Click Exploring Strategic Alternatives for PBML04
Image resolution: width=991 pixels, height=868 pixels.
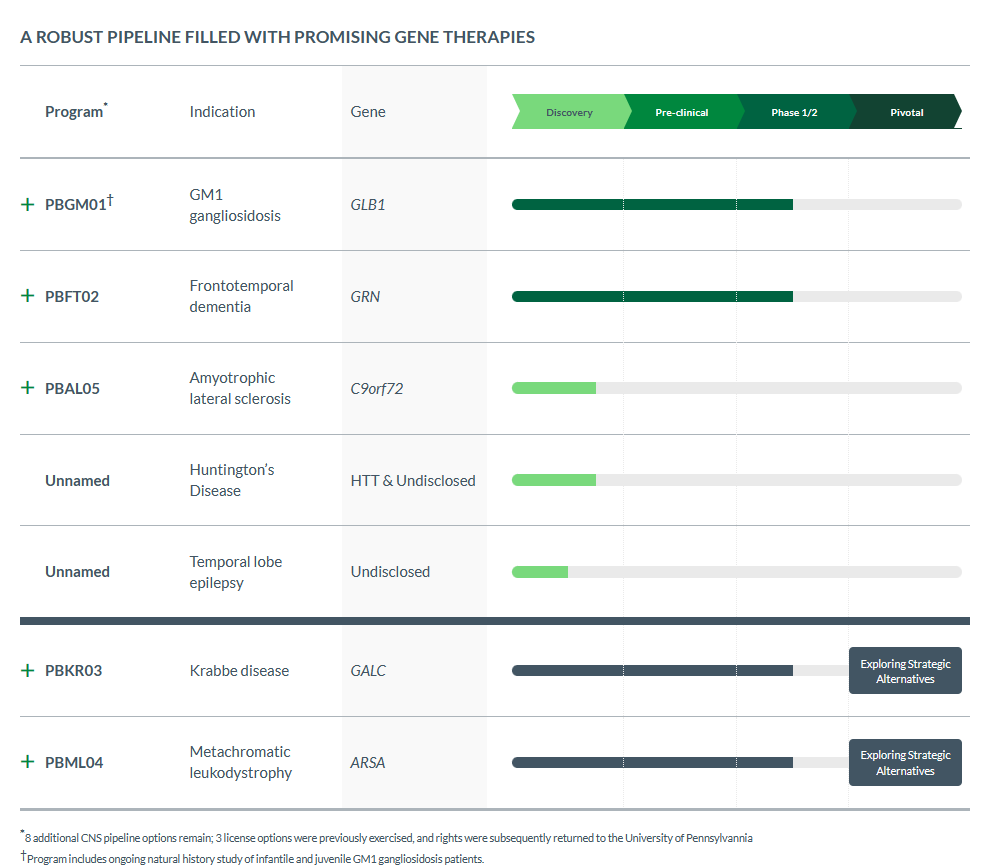[x=905, y=763]
